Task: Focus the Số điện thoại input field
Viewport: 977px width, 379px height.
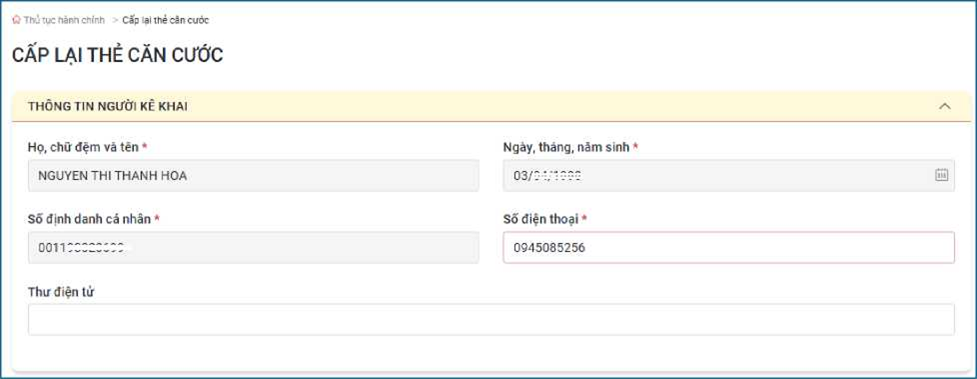Action: tap(728, 247)
